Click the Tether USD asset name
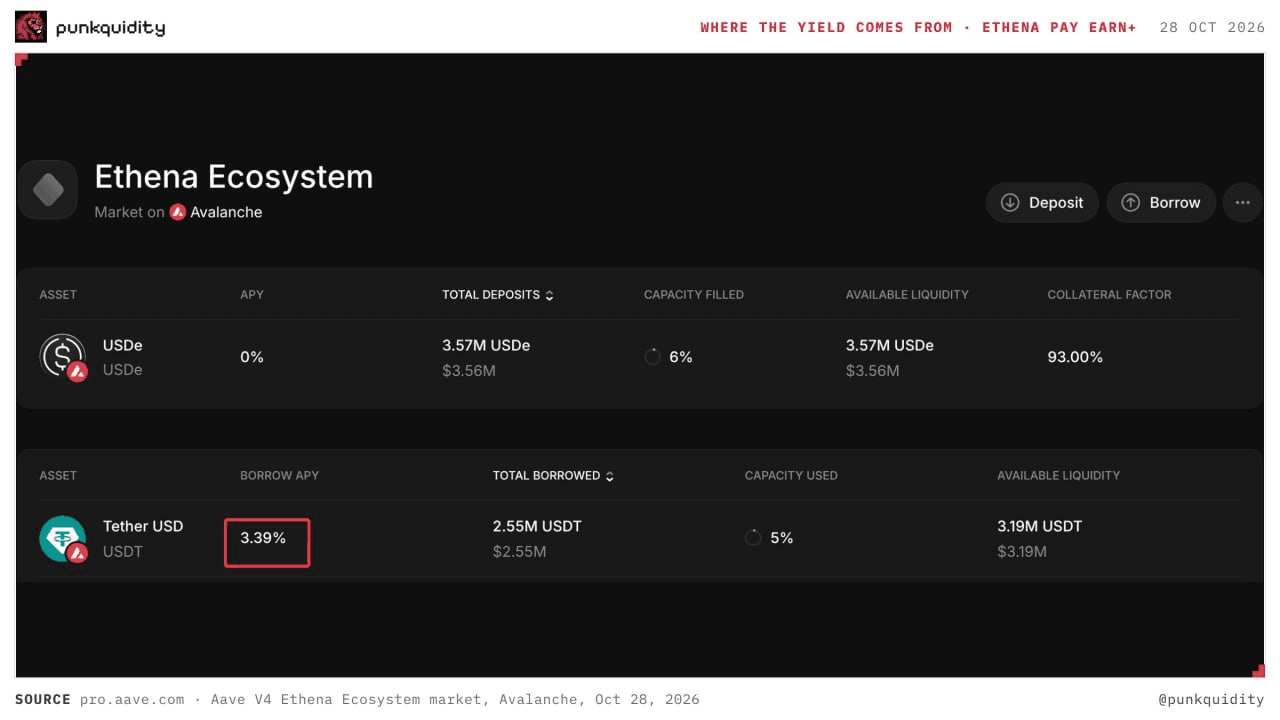Screen dimensions: 1280x720 [143, 526]
